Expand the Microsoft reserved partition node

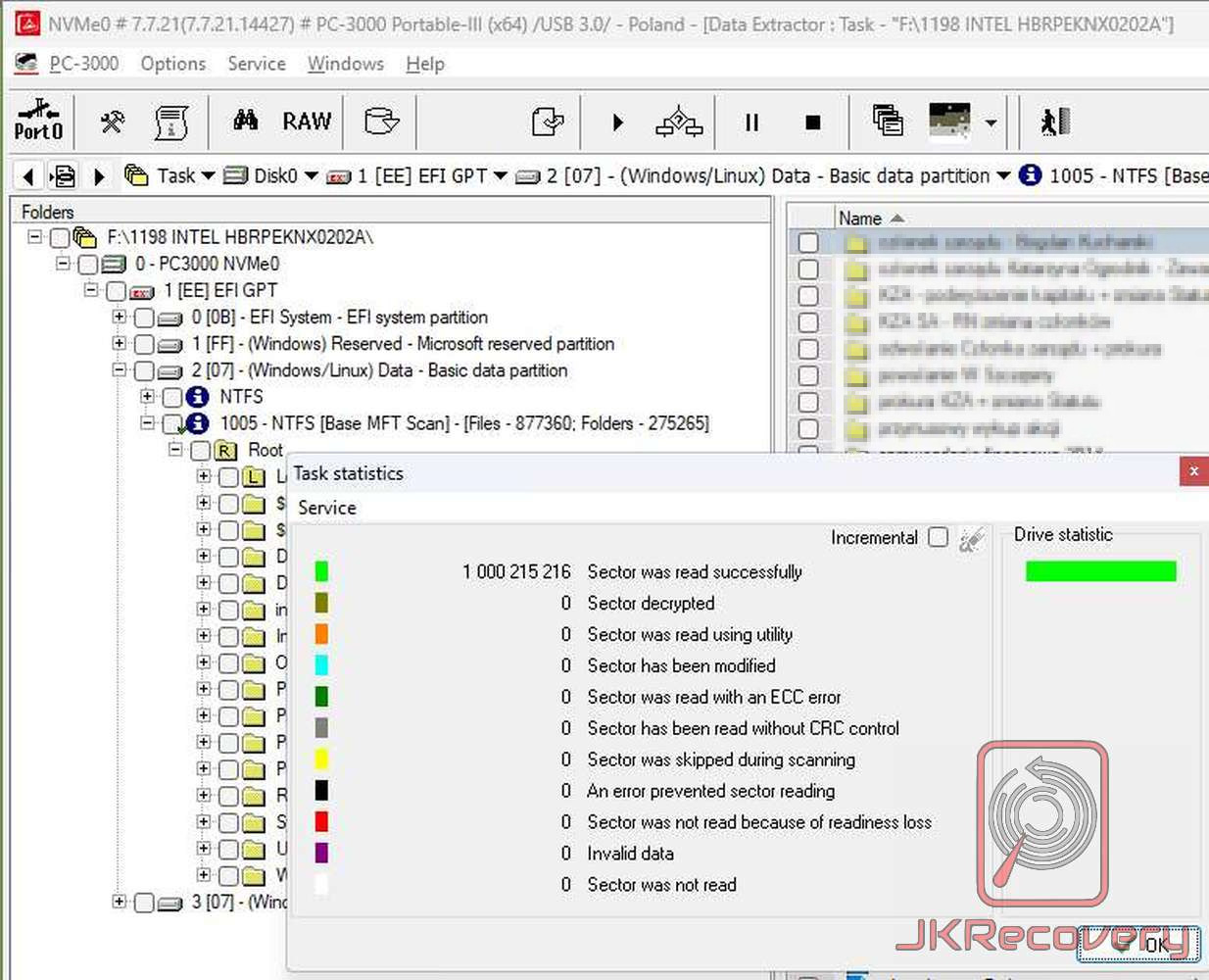[x=119, y=343]
